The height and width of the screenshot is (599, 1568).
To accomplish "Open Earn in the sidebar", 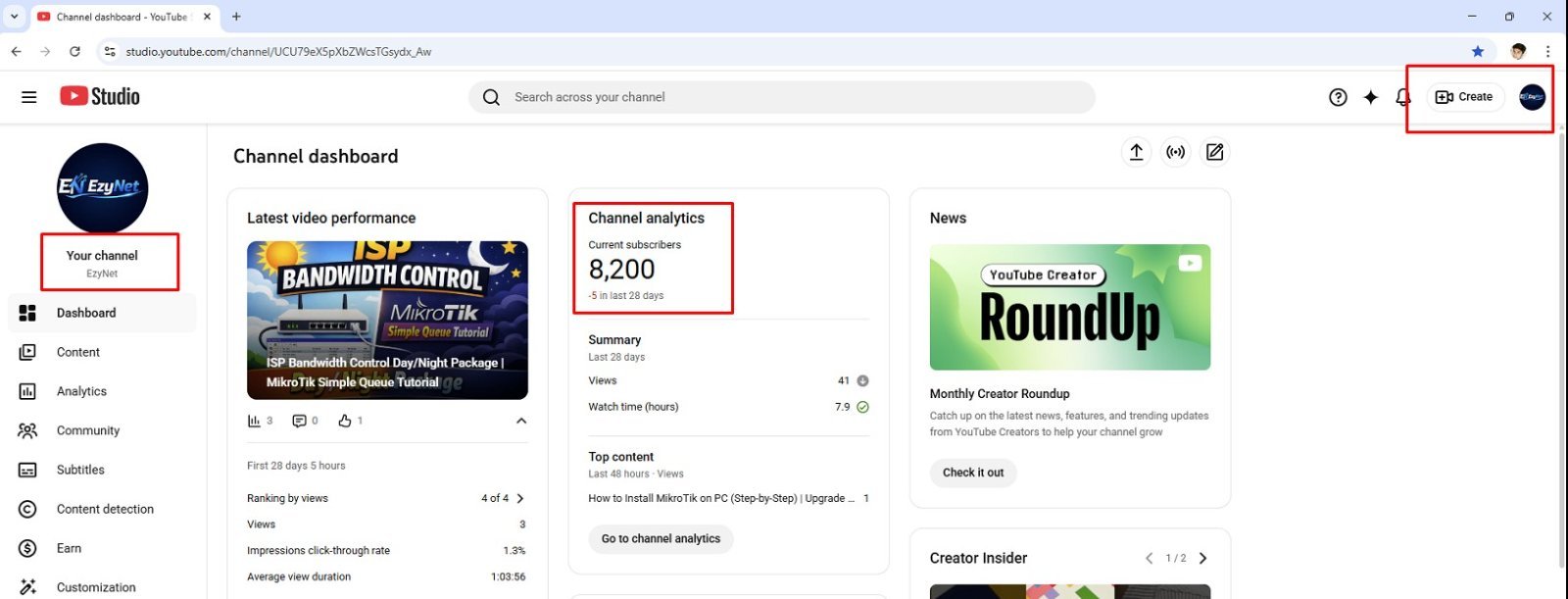I will click(102, 548).
